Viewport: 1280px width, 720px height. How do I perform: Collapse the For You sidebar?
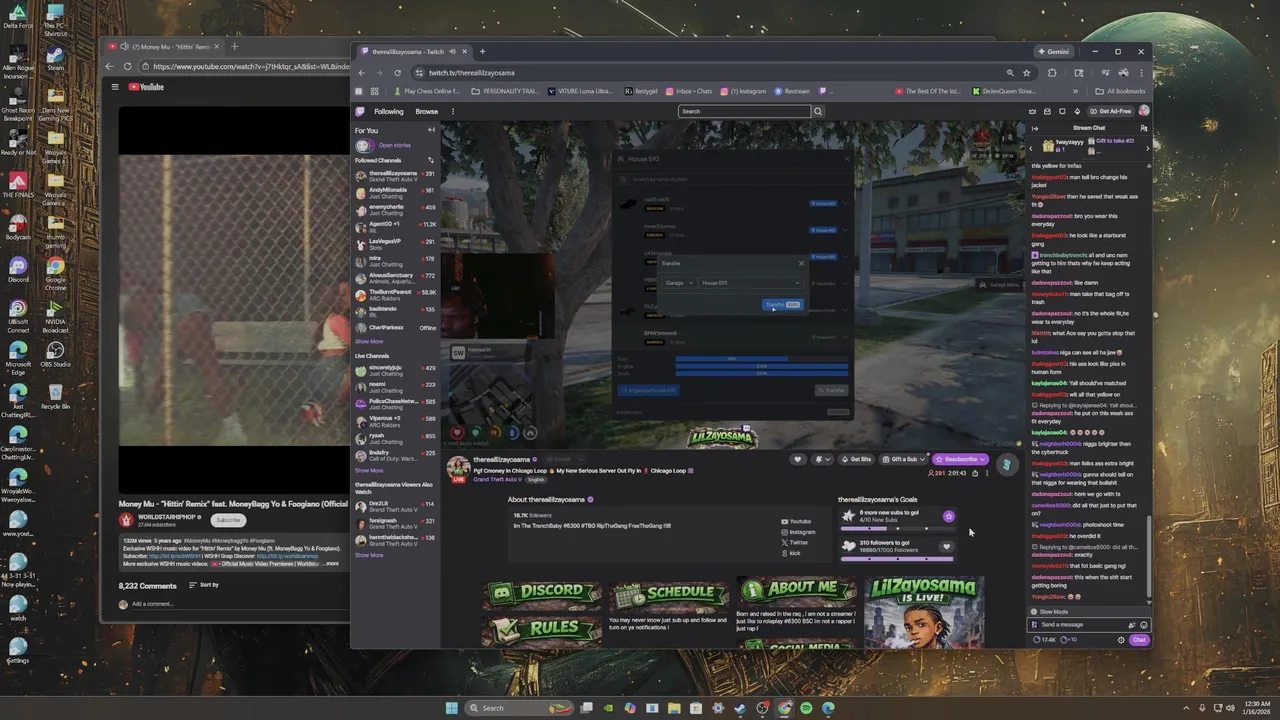[x=431, y=130]
